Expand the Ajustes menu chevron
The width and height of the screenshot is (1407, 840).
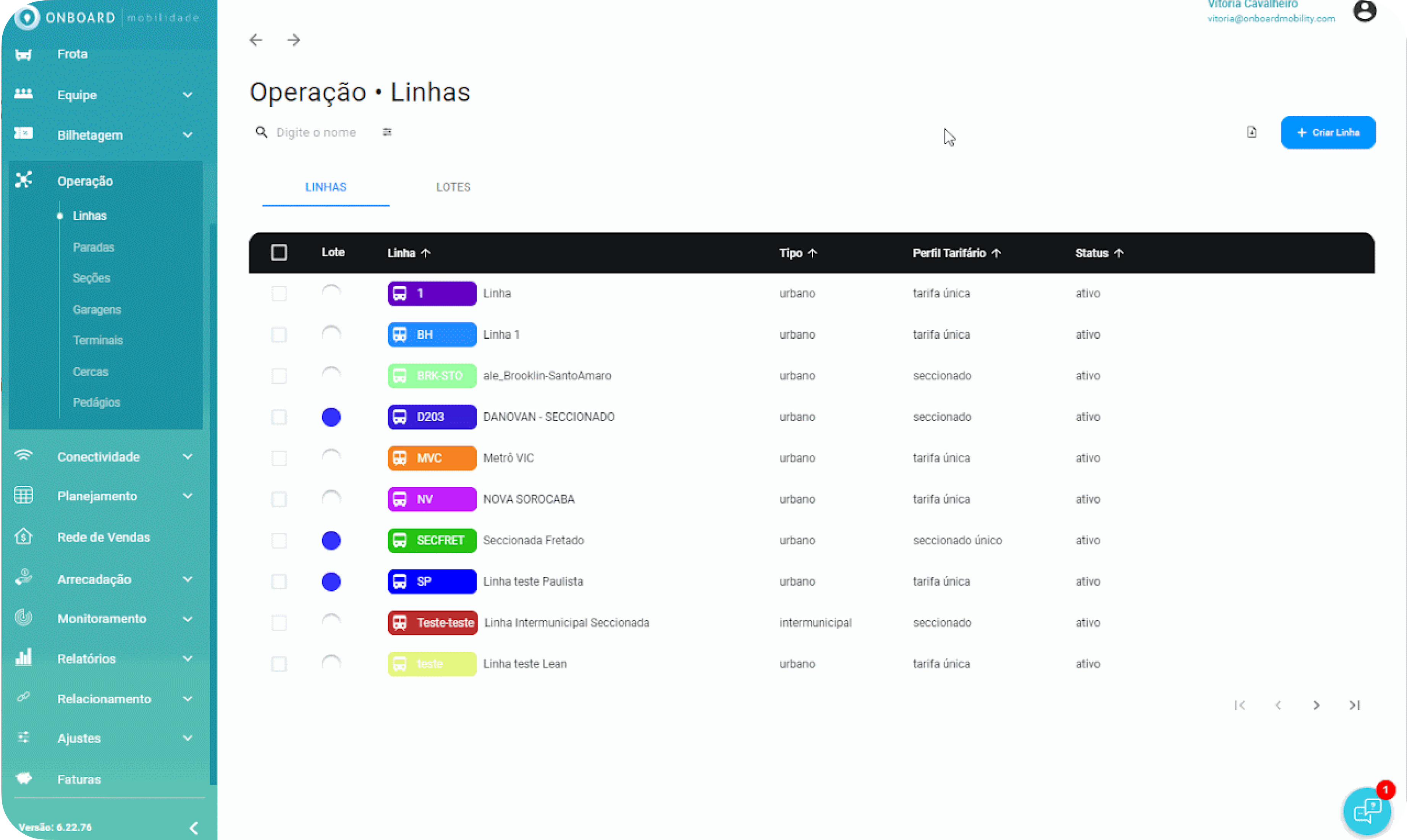[188, 738]
